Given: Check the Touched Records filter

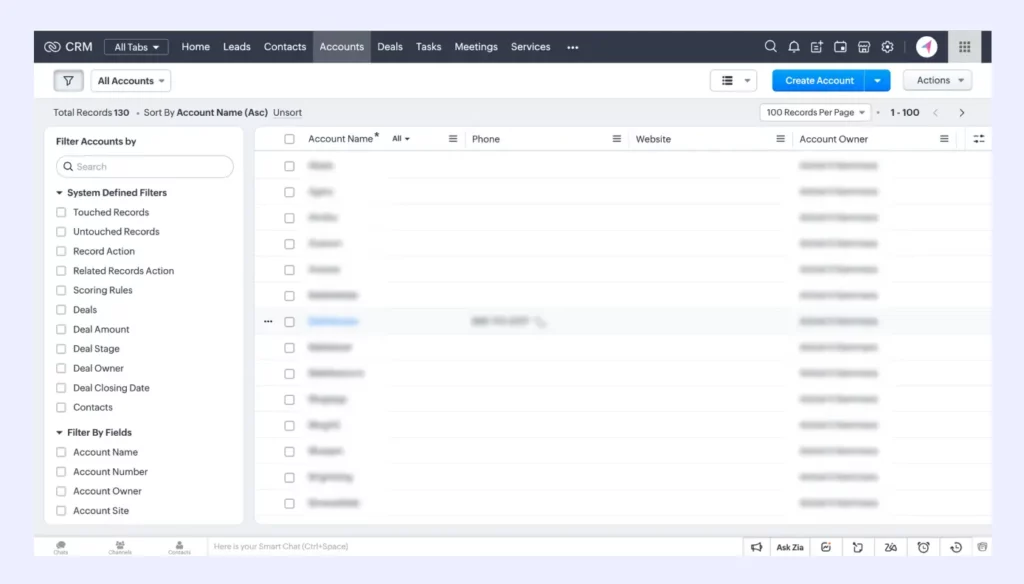Looking at the screenshot, I should 62,212.
